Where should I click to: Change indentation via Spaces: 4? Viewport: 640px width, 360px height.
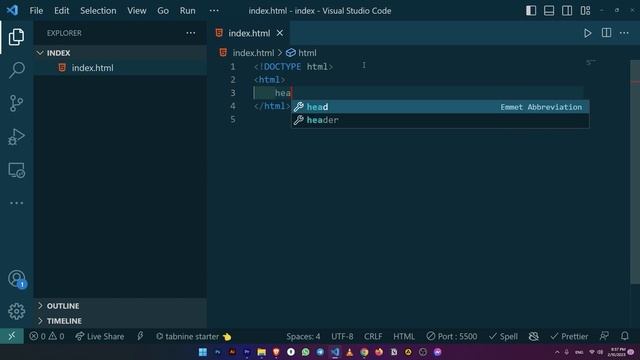tap(303, 336)
